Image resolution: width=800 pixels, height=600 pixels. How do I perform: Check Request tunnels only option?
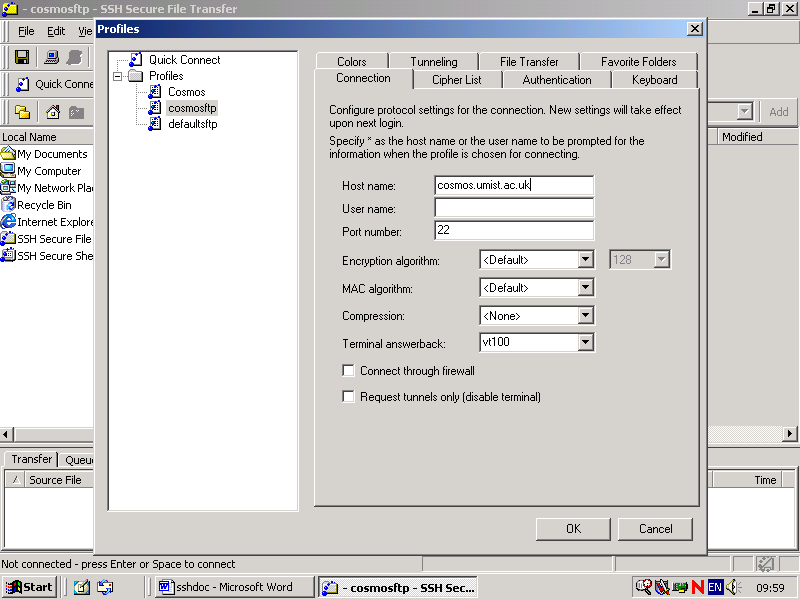click(349, 397)
